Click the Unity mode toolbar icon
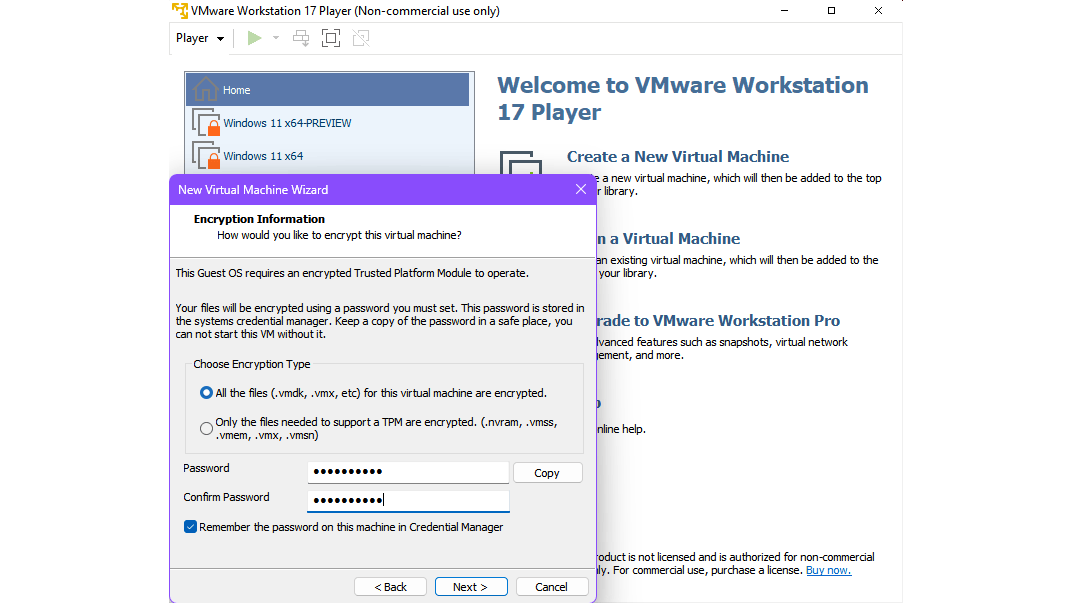 tap(361, 38)
